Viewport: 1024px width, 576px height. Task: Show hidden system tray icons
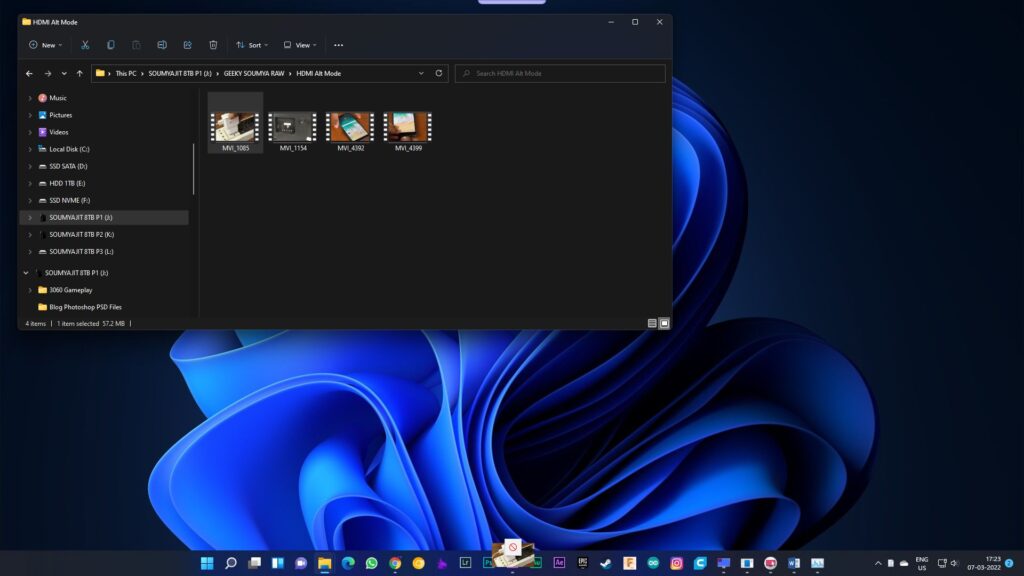[x=878, y=563]
